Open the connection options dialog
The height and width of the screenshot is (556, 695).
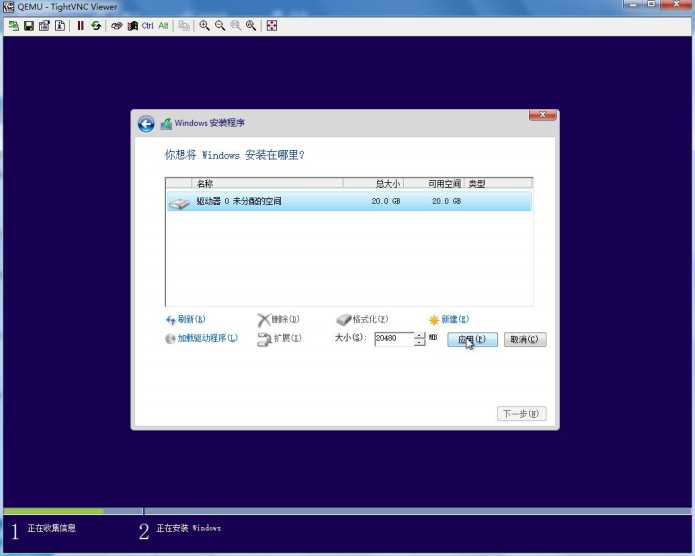tap(44, 26)
